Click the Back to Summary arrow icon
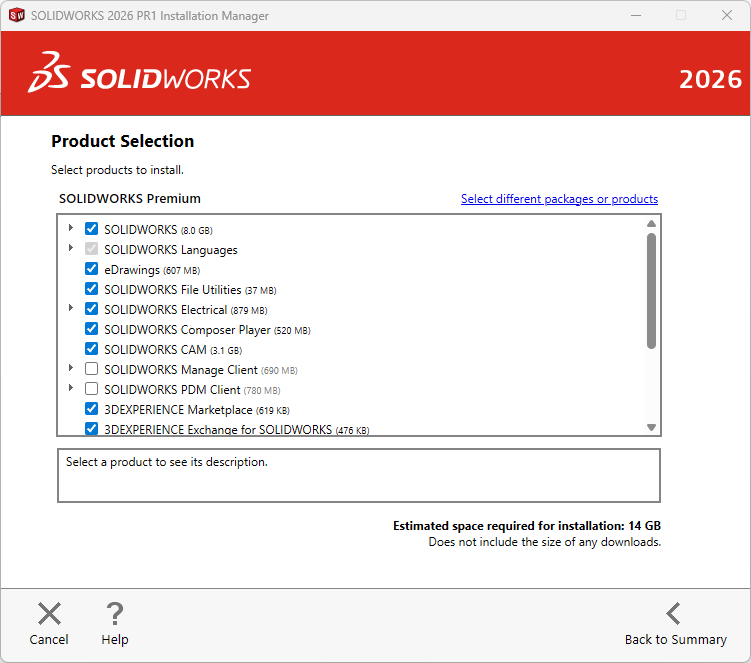 (674, 614)
